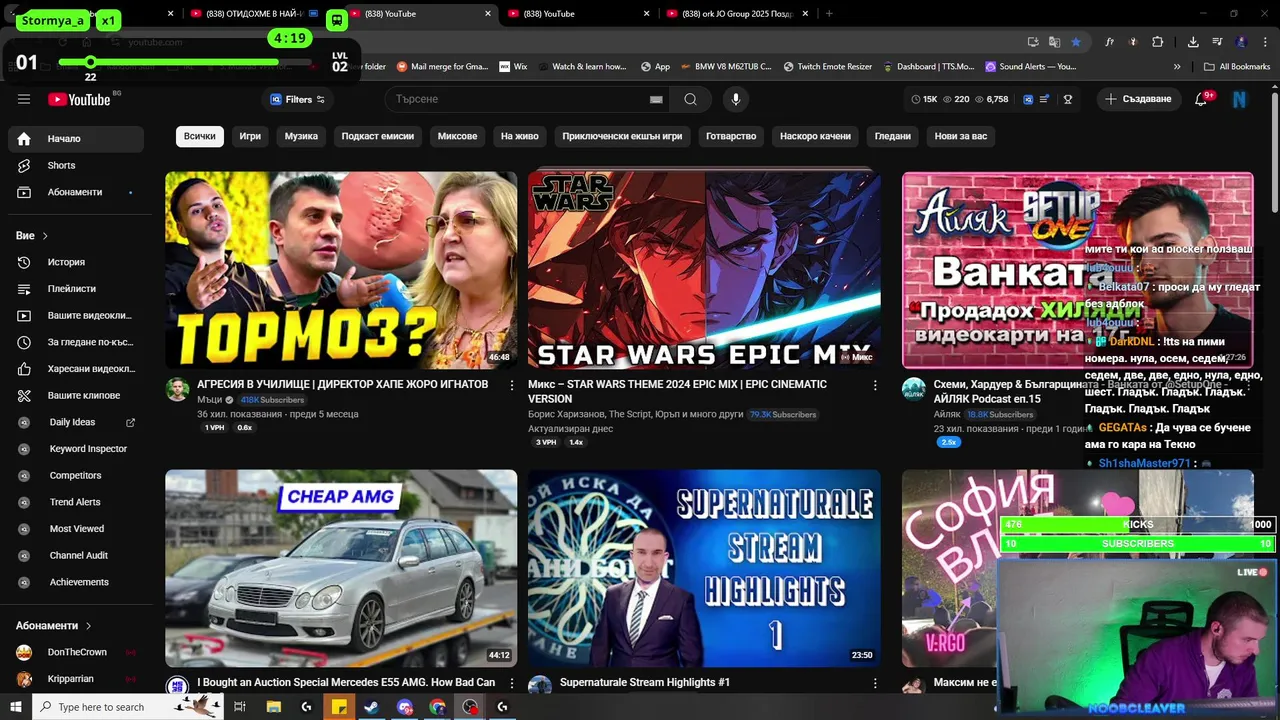
Task: Open the vidIQ trophy icon
Action: pos(1068,99)
